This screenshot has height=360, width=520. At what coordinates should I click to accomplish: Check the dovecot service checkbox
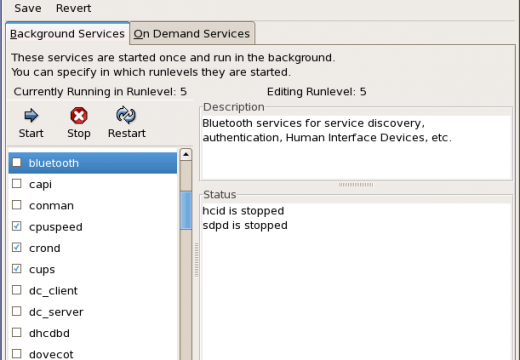pos(17,354)
